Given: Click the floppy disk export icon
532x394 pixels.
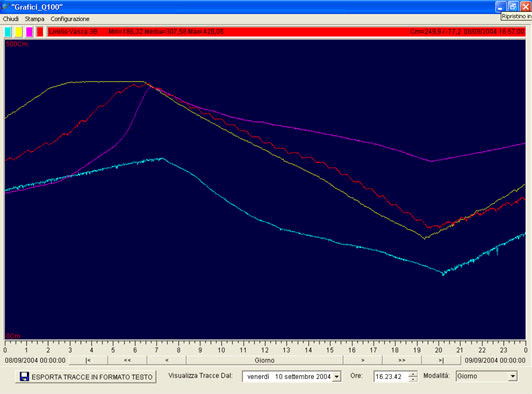Looking at the screenshot, I should coord(24,377).
